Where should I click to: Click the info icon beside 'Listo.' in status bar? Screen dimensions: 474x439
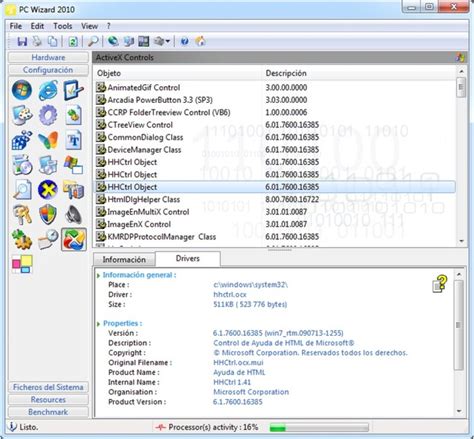(x=12, y=427)
